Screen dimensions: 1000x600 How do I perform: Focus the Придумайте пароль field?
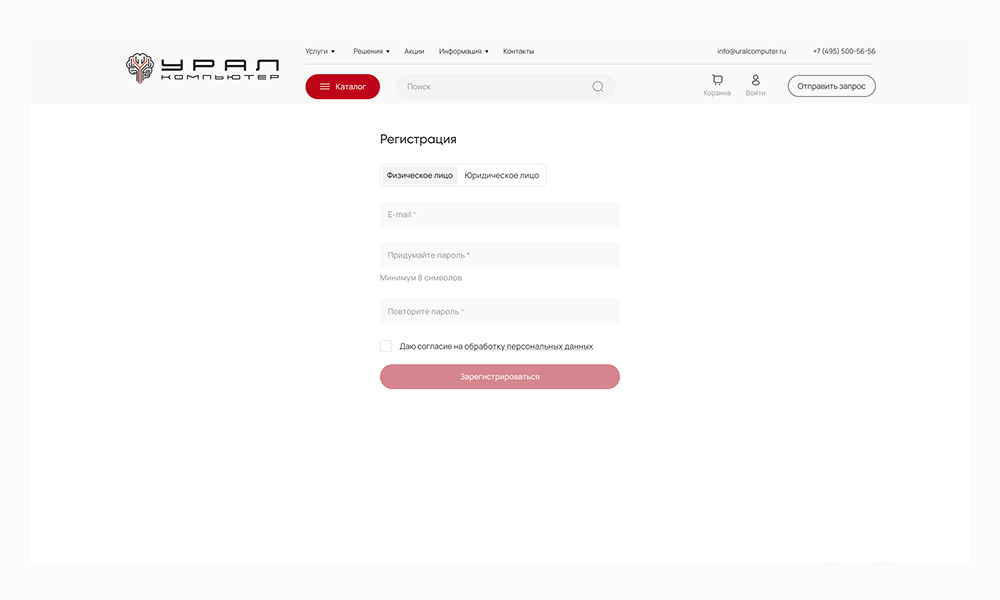pyautogui.click(x=500, y=255)
